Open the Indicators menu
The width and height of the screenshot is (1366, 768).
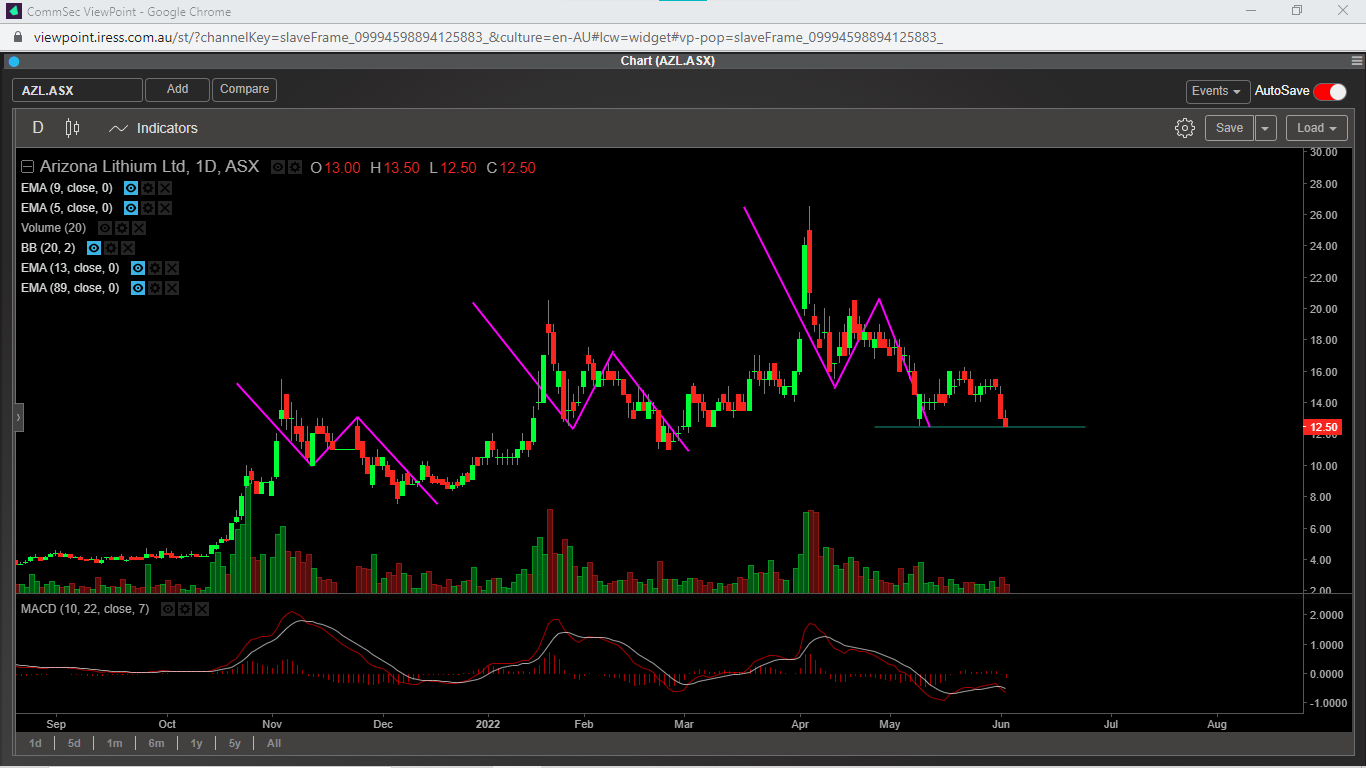click(x=153, y=128)
